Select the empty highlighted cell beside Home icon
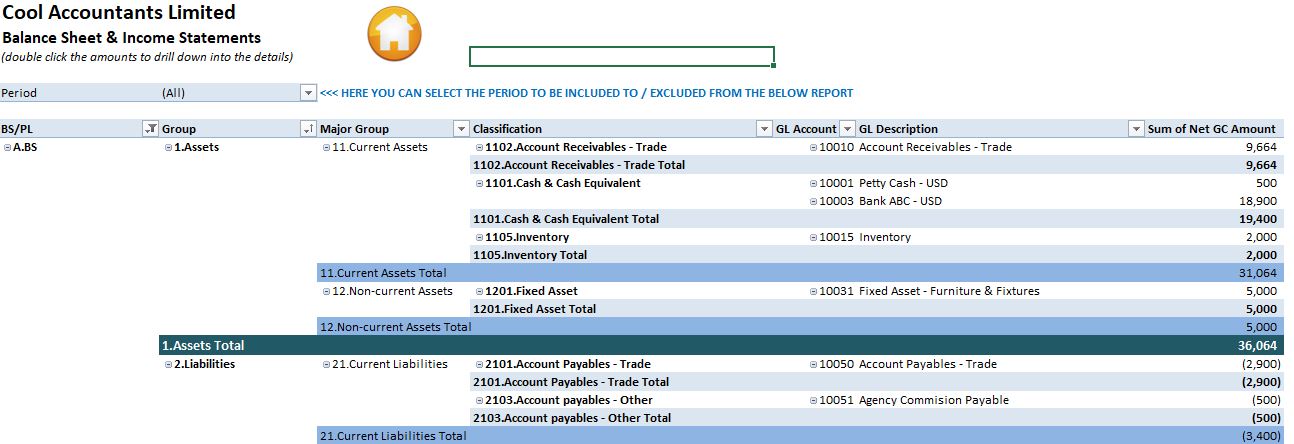Image resolution: width=1294 pixels, height=444 pixels. 622,56
